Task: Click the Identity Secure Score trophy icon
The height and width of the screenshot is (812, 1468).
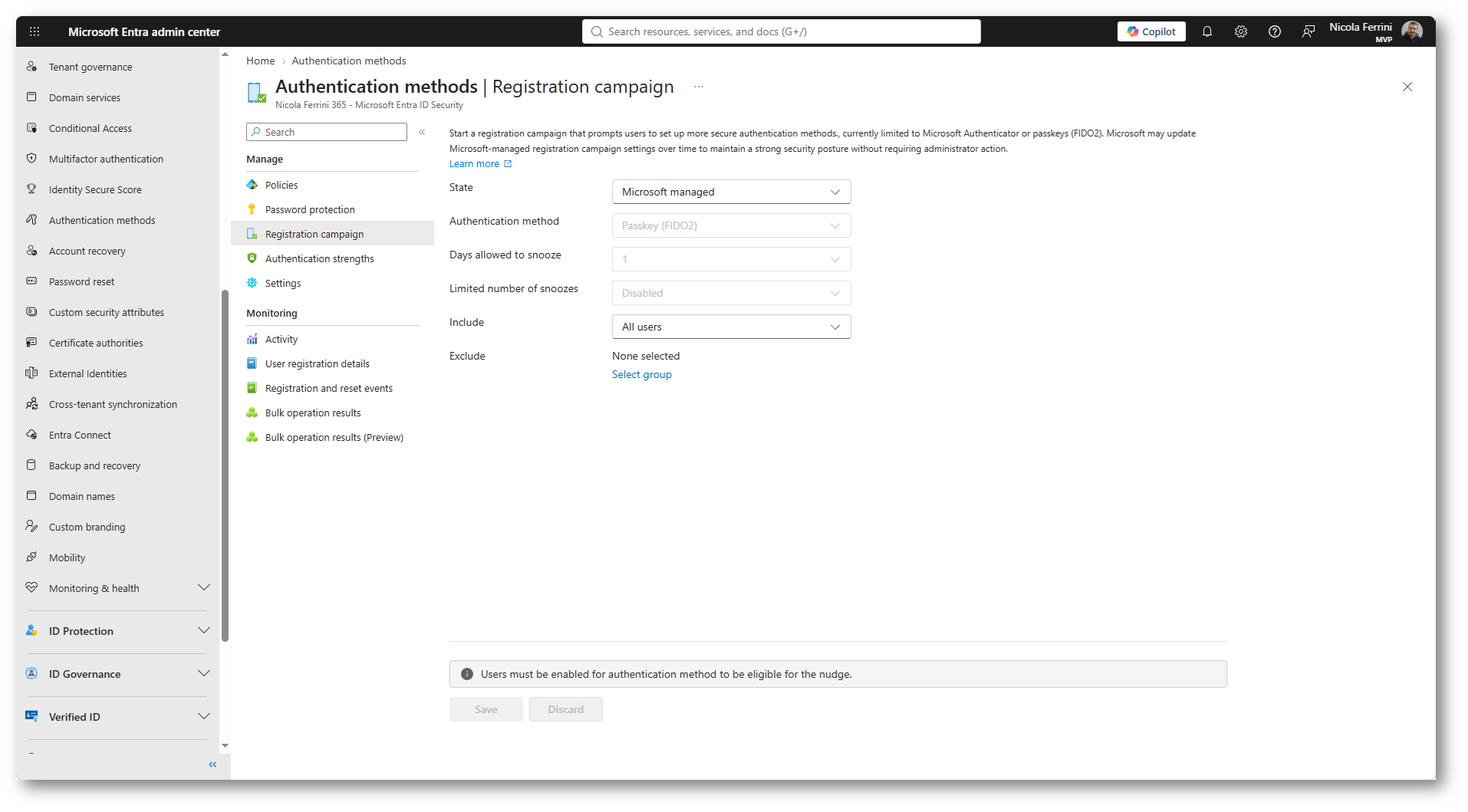Action: (x=31, y=189)
